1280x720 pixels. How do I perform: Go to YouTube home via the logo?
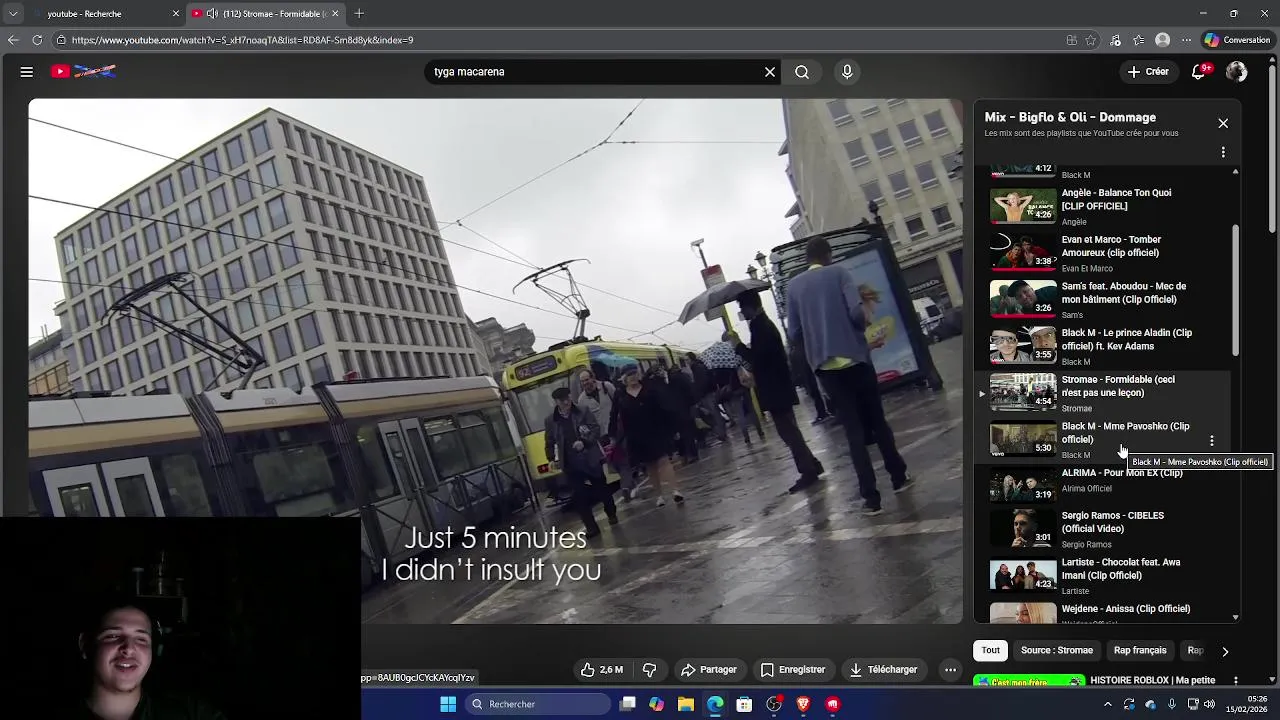[84, 72]
